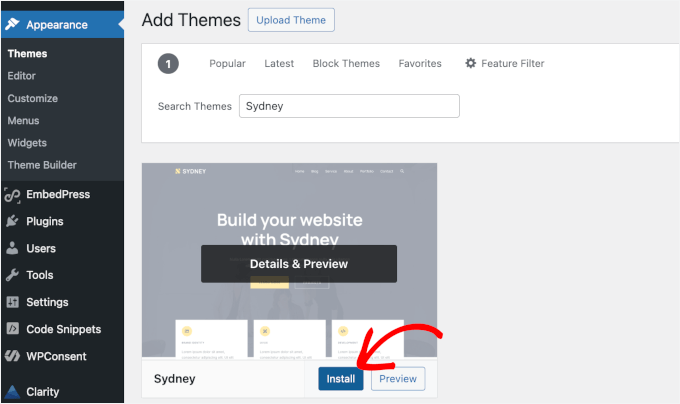The height and width of the screenshot is (404, 680).
Task: Click the Tools wrench icon
Action: (x=12, y=275)
